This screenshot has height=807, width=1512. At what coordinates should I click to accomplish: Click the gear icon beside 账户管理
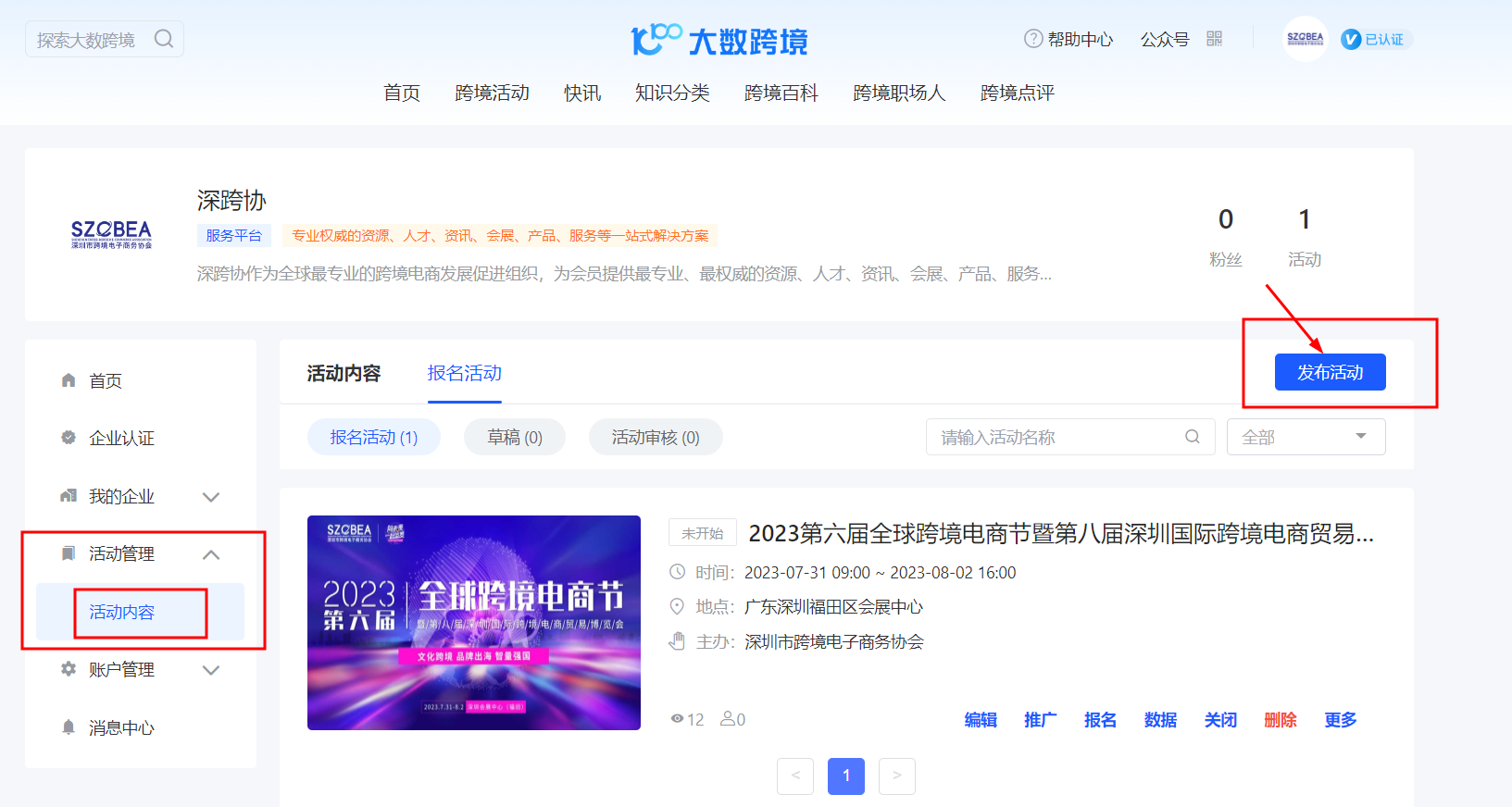coord(69,669)
